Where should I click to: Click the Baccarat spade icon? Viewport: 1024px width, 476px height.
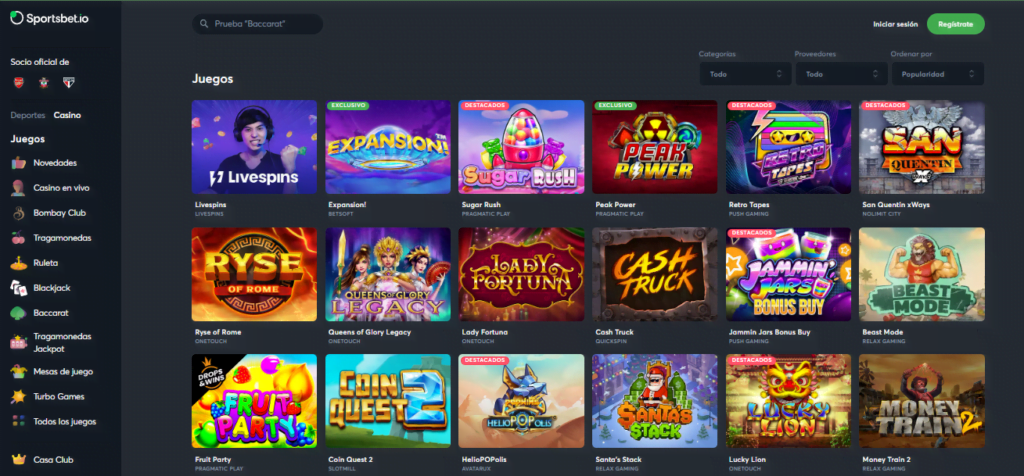[x=18, y=313]
